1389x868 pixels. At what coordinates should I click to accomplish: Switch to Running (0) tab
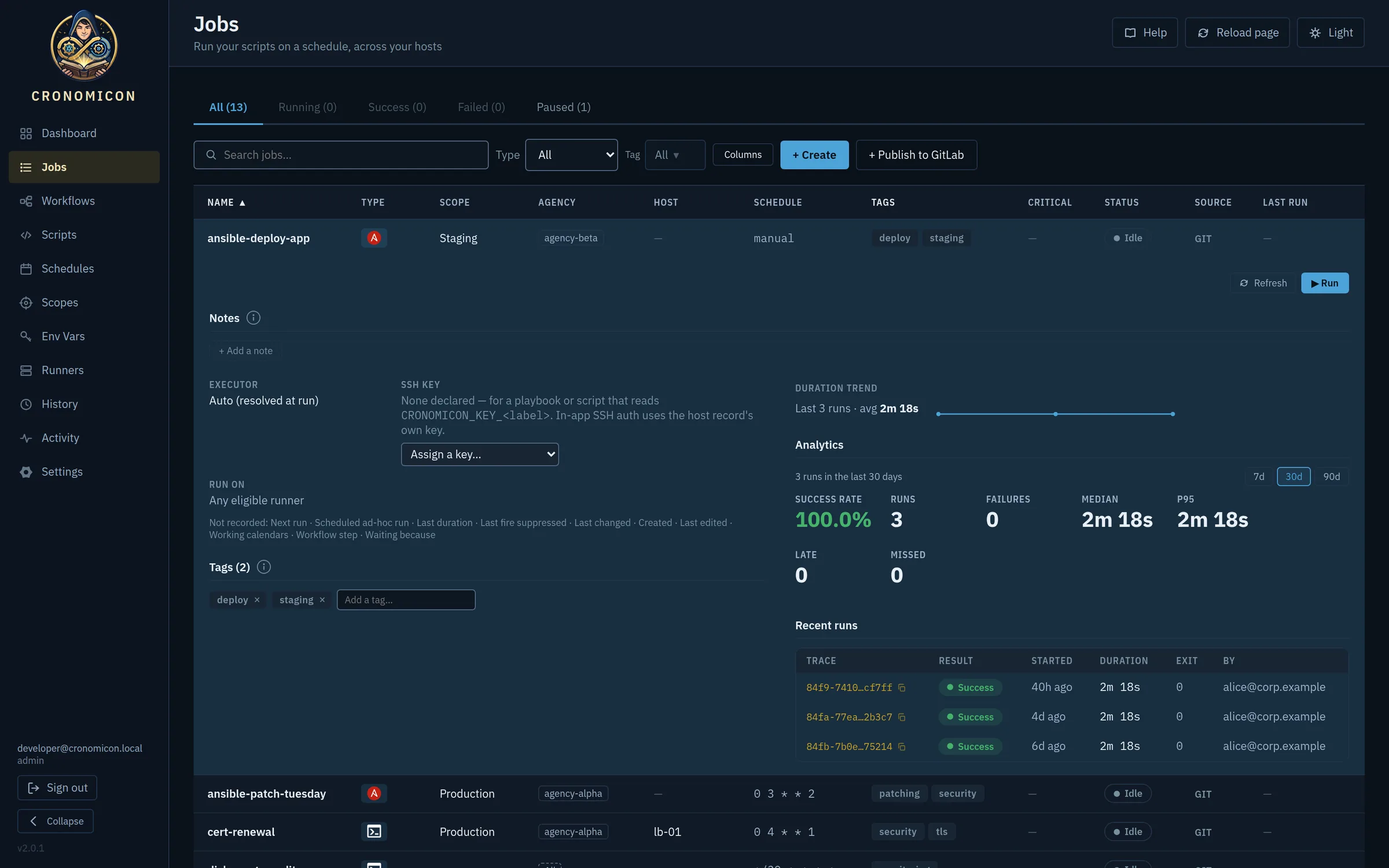coord(307,107)
